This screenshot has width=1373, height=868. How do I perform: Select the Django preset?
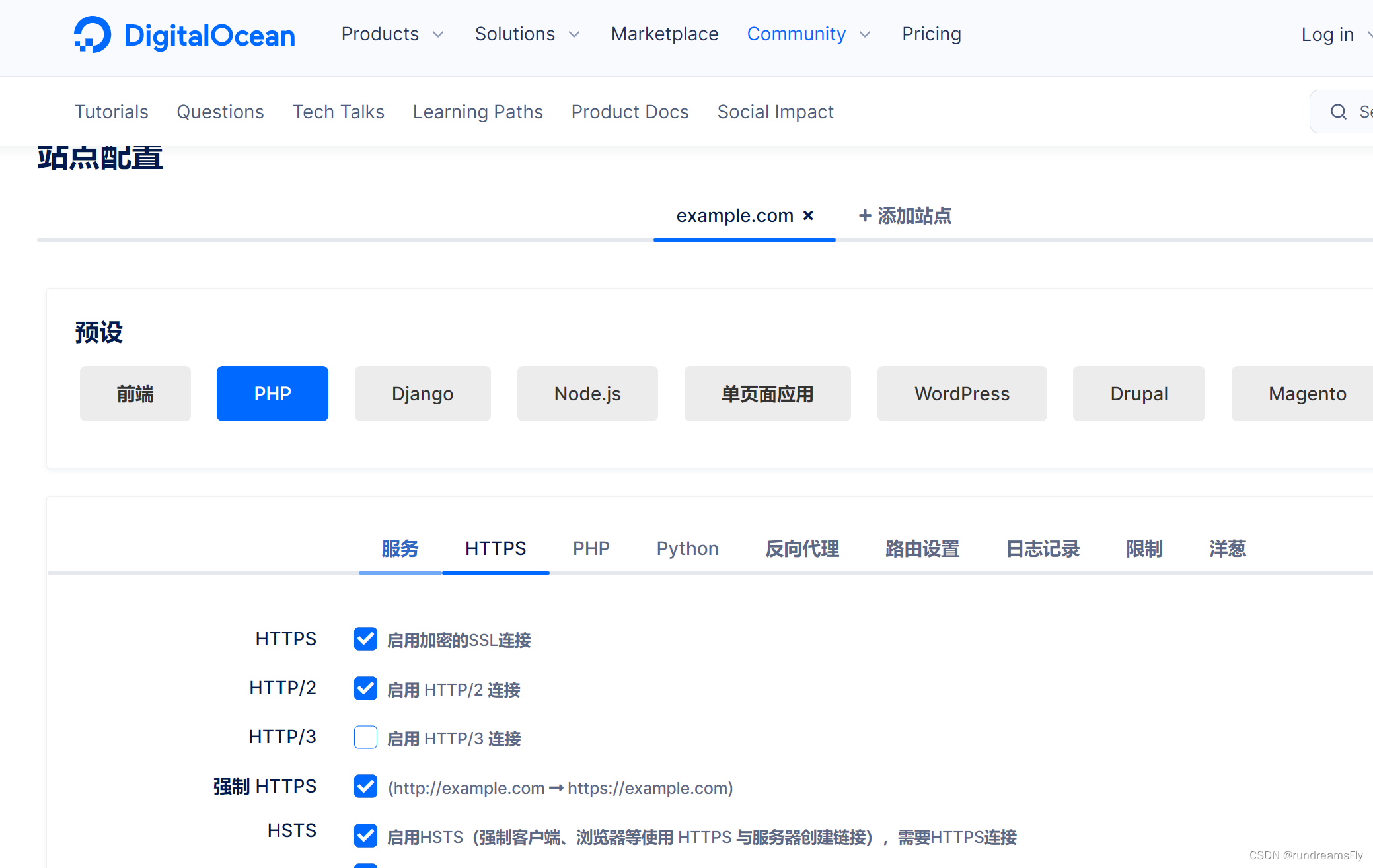423,394
